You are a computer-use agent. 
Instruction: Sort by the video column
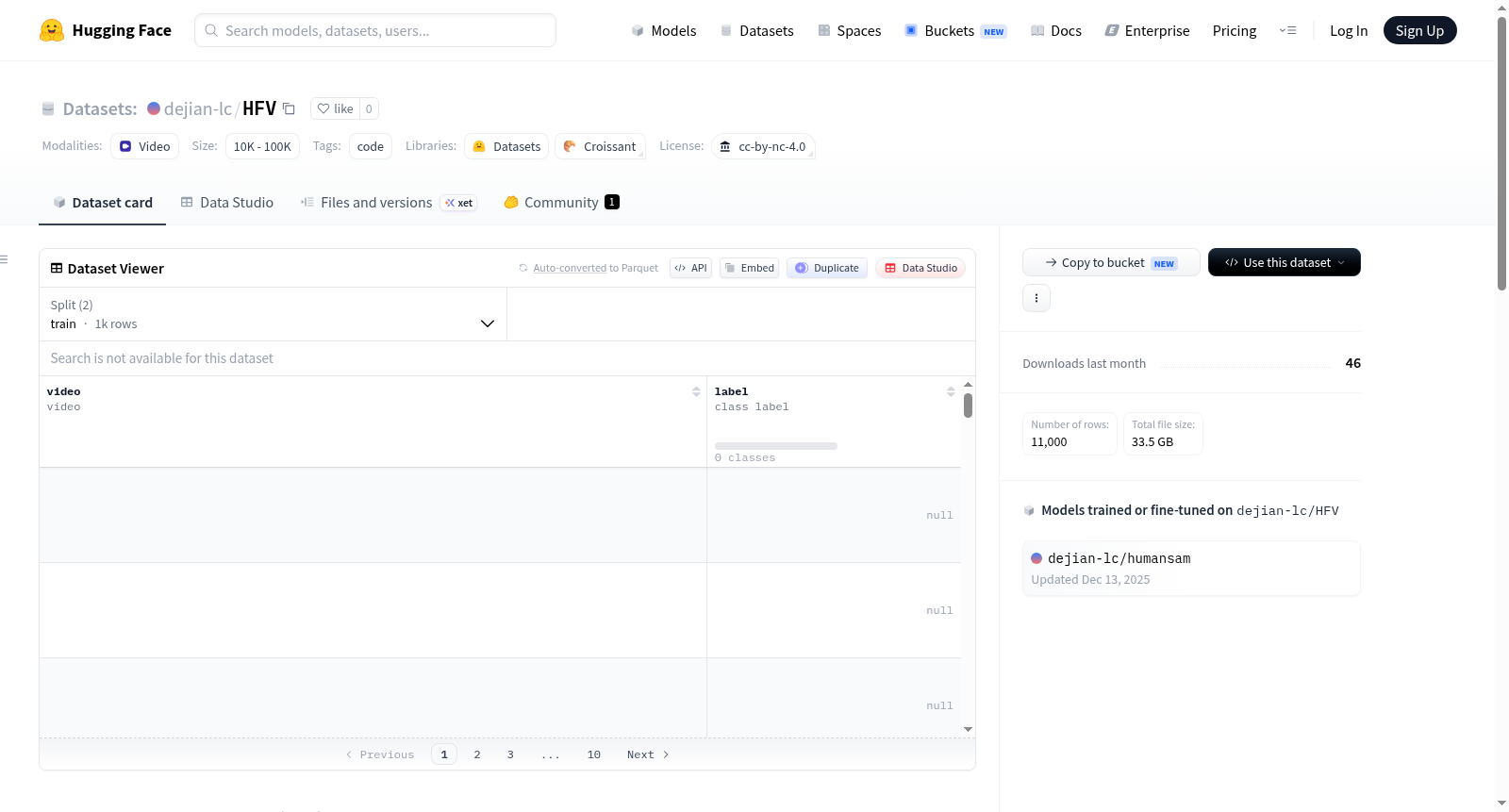[696, 391]
